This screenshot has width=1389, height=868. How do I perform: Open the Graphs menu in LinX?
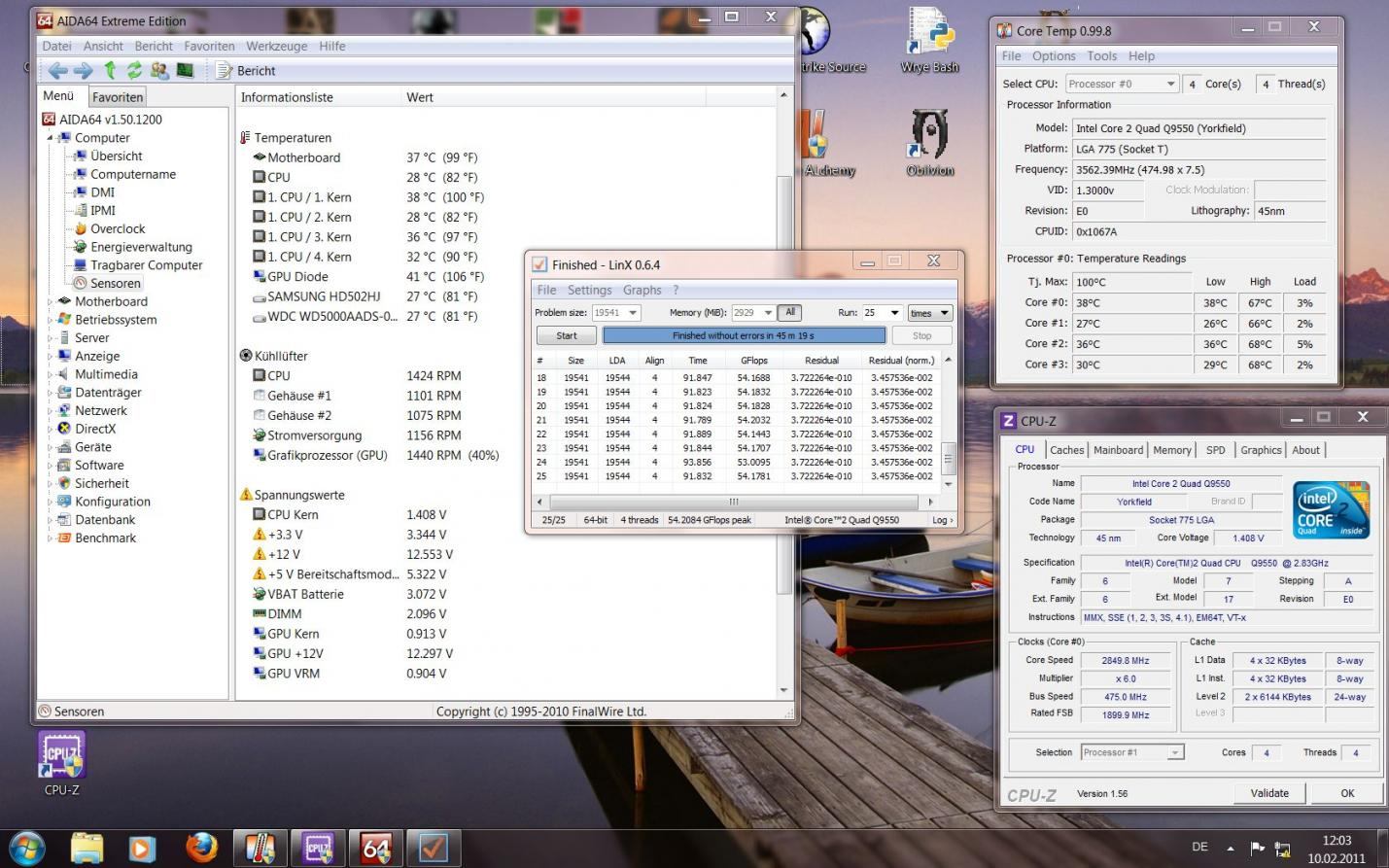(x=642, y=290)
